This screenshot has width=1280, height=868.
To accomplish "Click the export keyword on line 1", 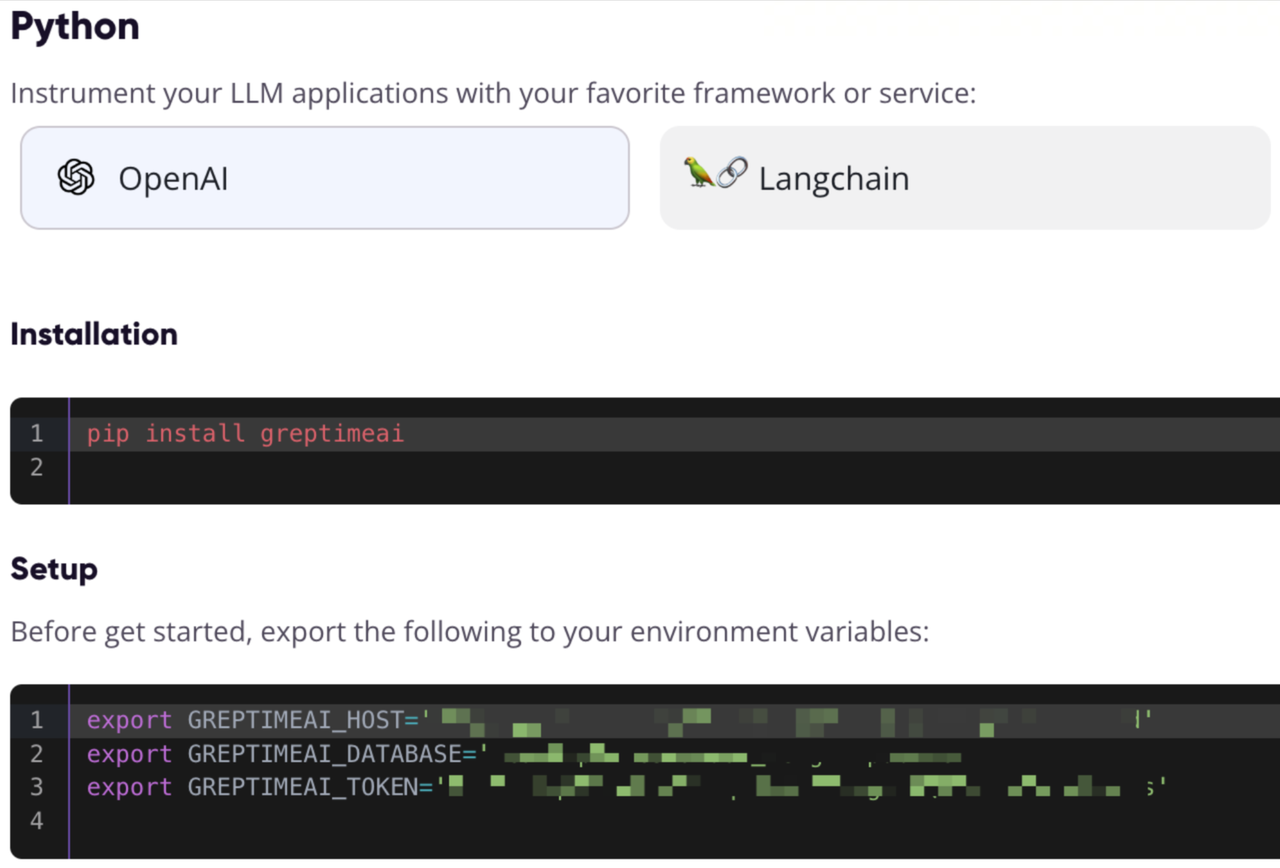I will tap(128, 719).
